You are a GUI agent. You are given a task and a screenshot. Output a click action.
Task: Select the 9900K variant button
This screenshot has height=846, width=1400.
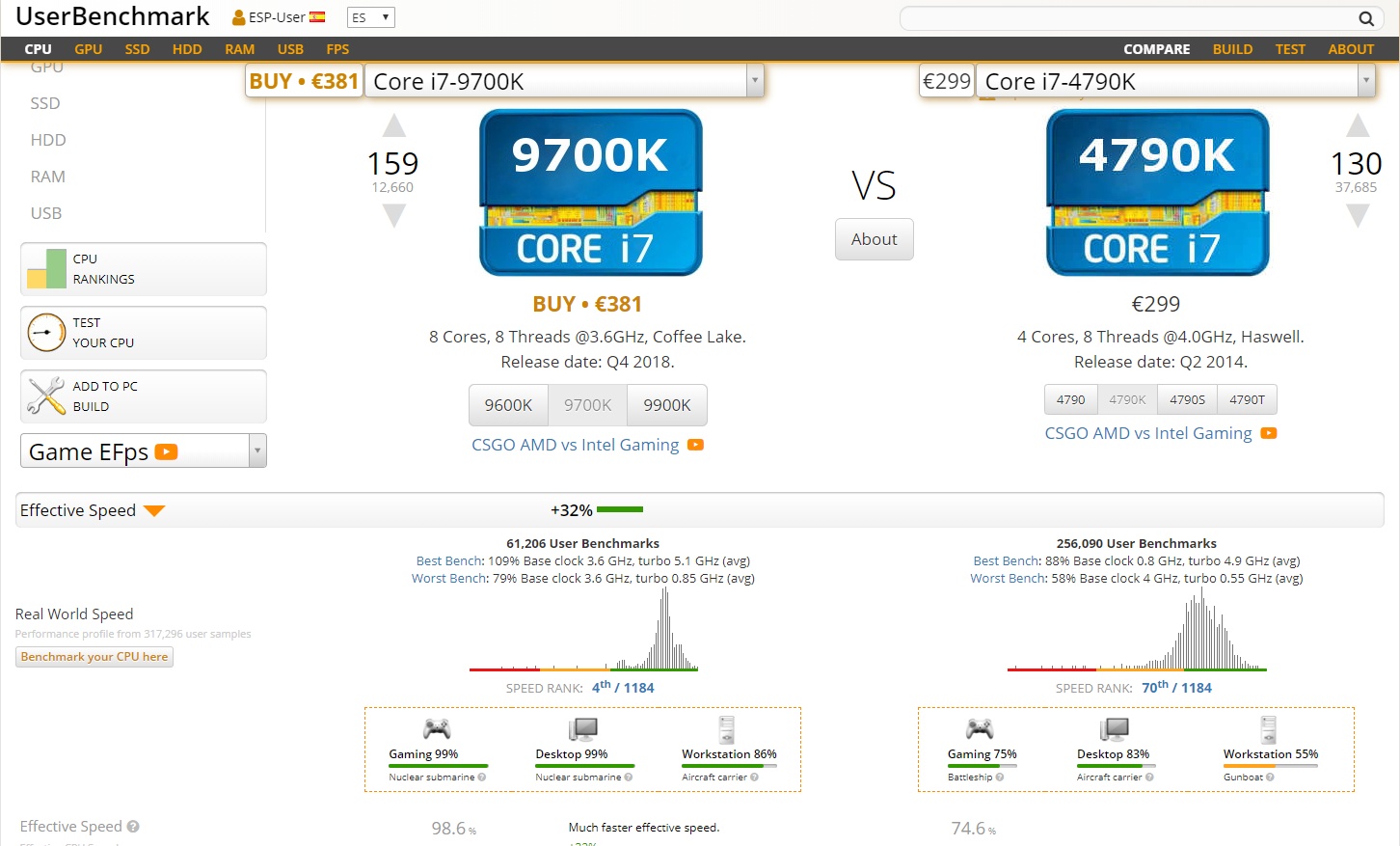(x=667, y=405)
